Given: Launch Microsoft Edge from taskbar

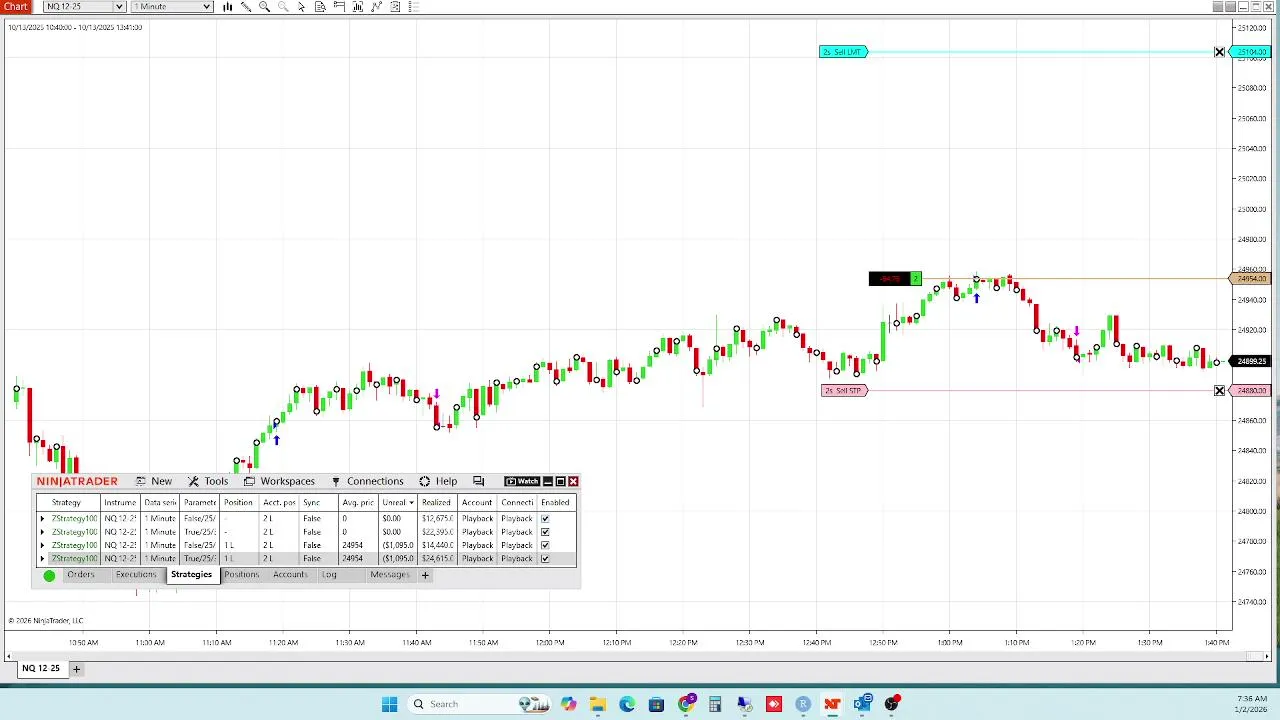Looking at the screenshot, I should (627, 704).
